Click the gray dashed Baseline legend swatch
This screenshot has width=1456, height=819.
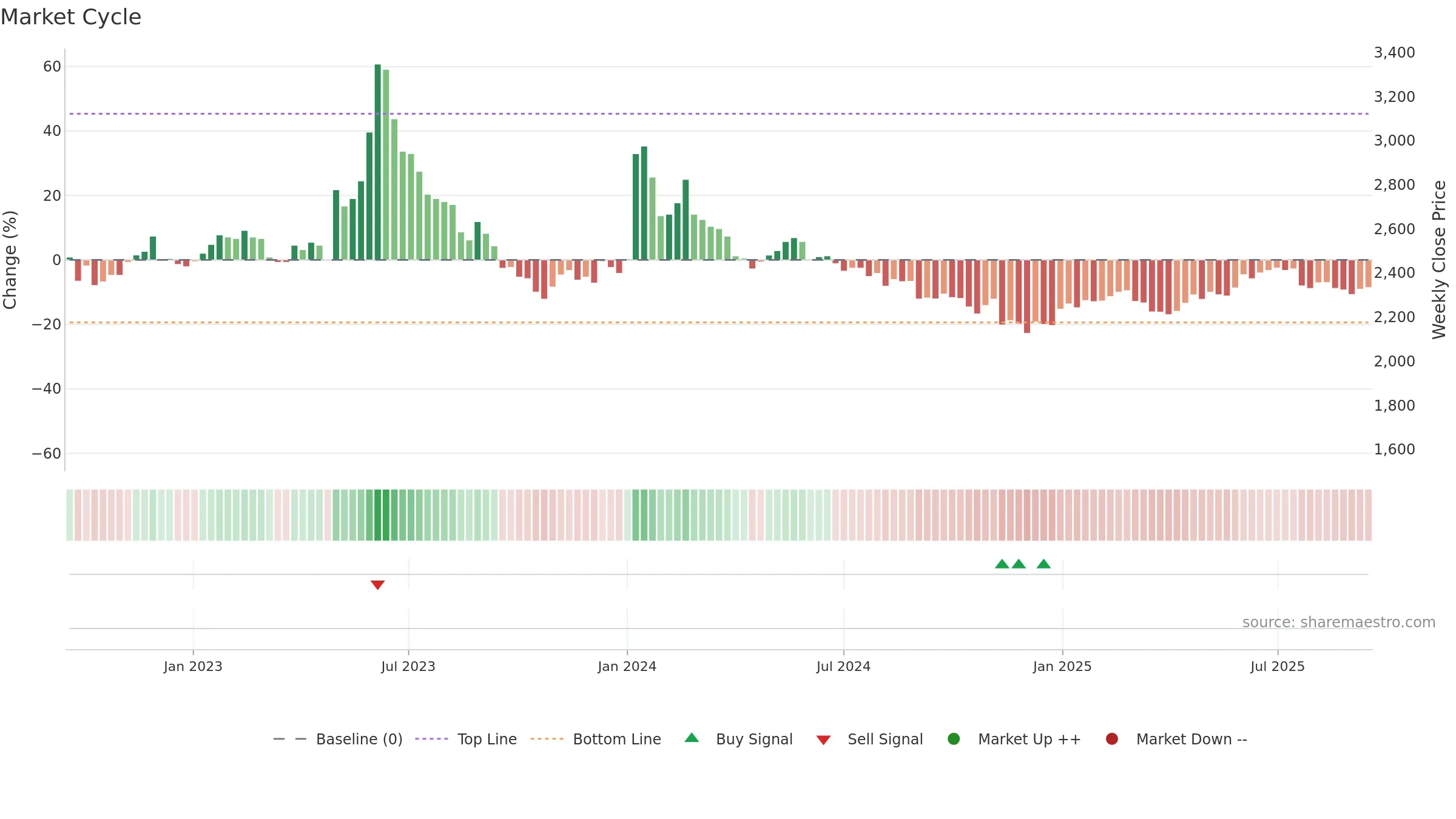[x=290, y=739]
